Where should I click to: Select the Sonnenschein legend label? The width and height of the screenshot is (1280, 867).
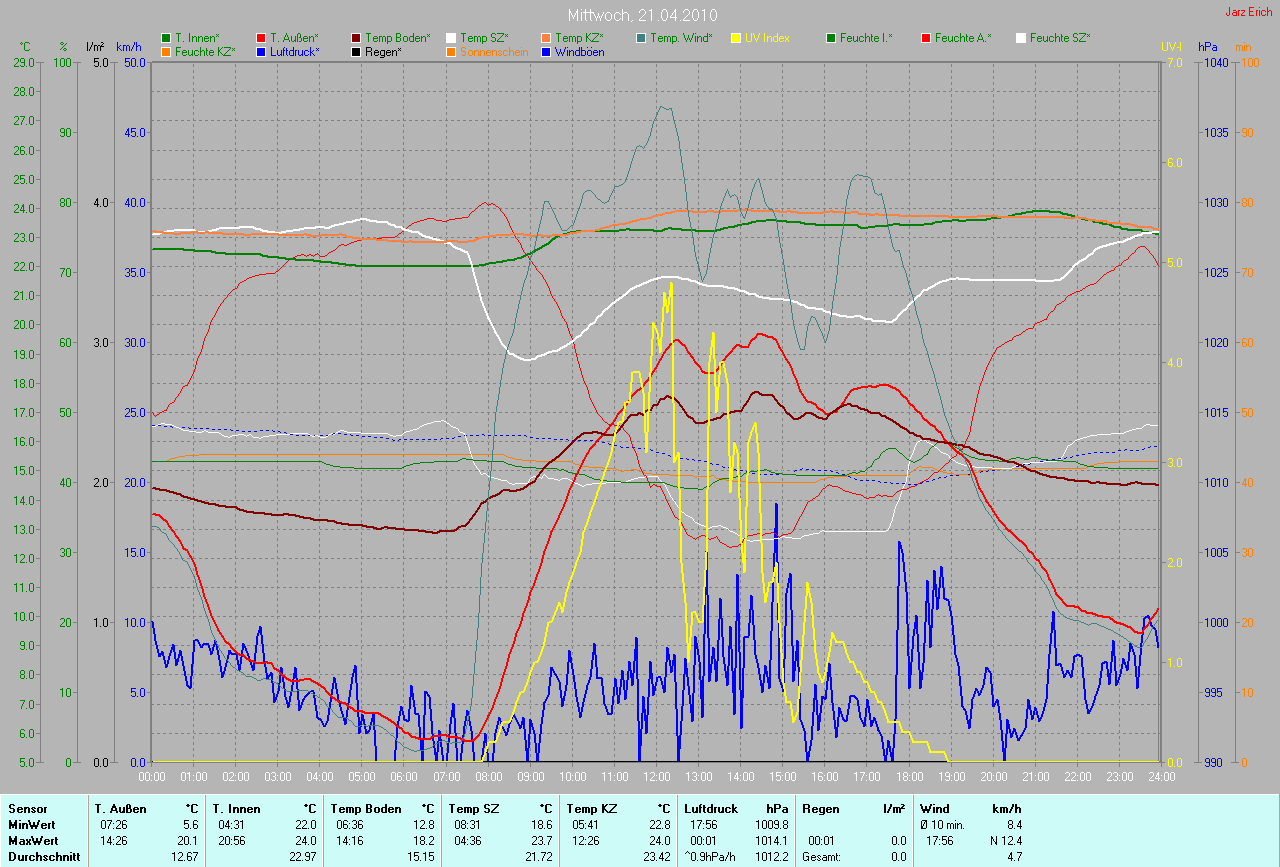(494, 51)
